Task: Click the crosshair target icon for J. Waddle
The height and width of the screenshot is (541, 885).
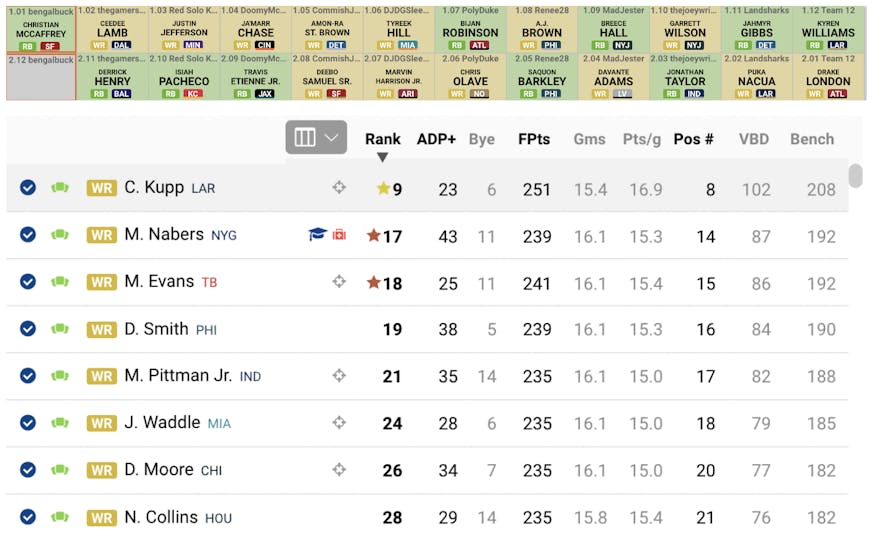Action: tap(339, 423)
